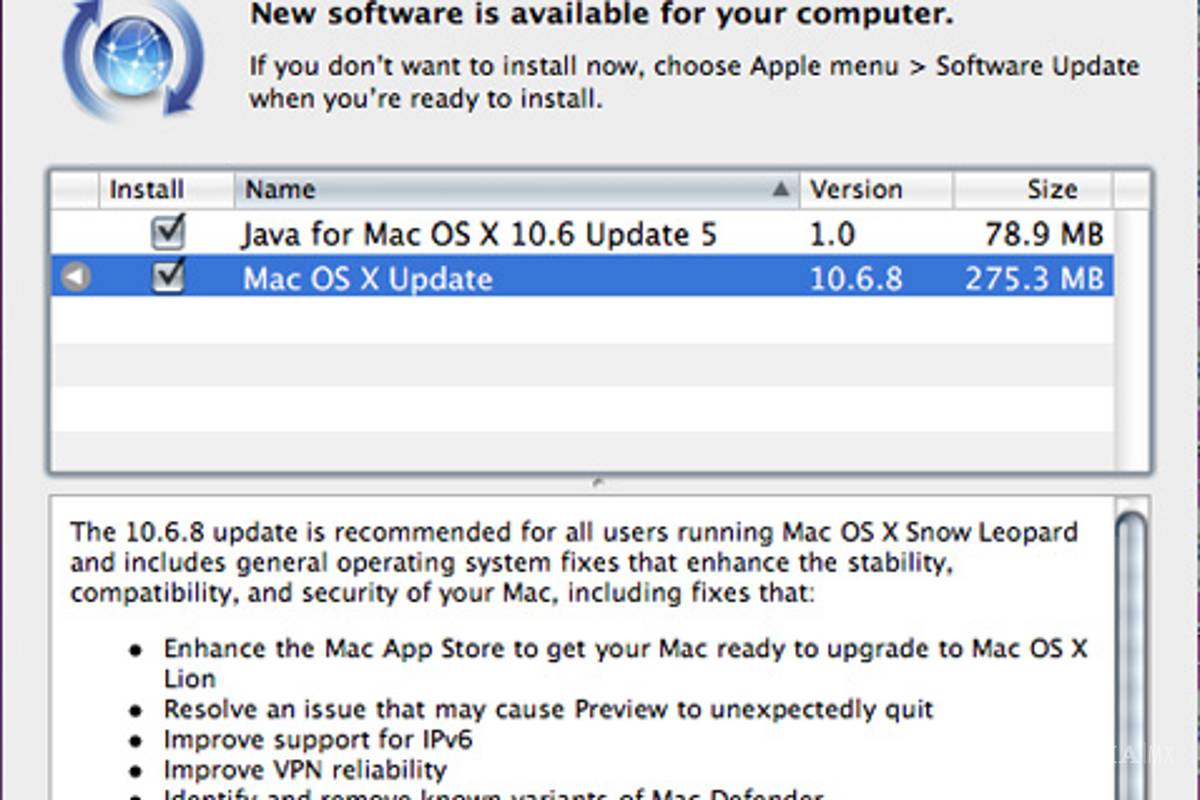Click the split-pane divider handle below the list
Viewport: 1200px width, 800px height.
click(x=598, y=483)
